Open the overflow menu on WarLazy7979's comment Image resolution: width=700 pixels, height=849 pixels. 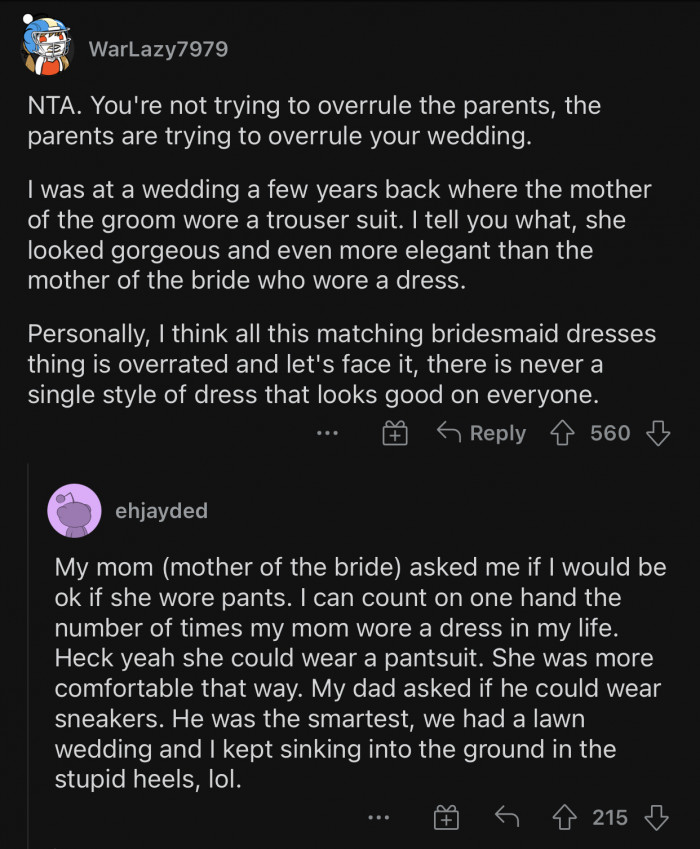coord(327,433)
